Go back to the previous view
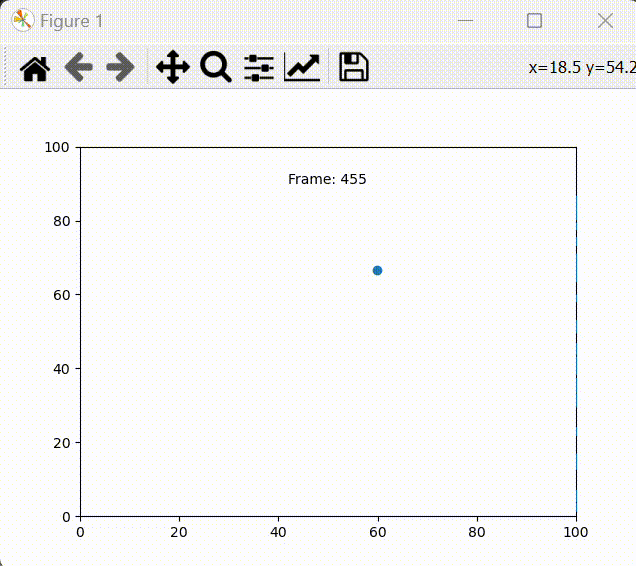 [x=78, y=68]
